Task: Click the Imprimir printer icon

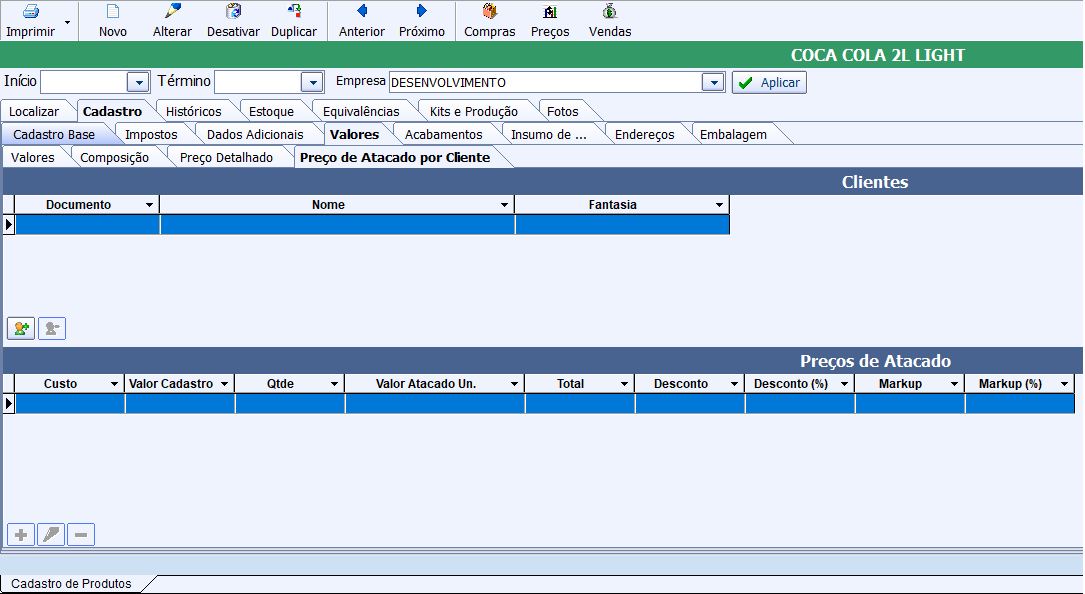Action: pos(30,12)
